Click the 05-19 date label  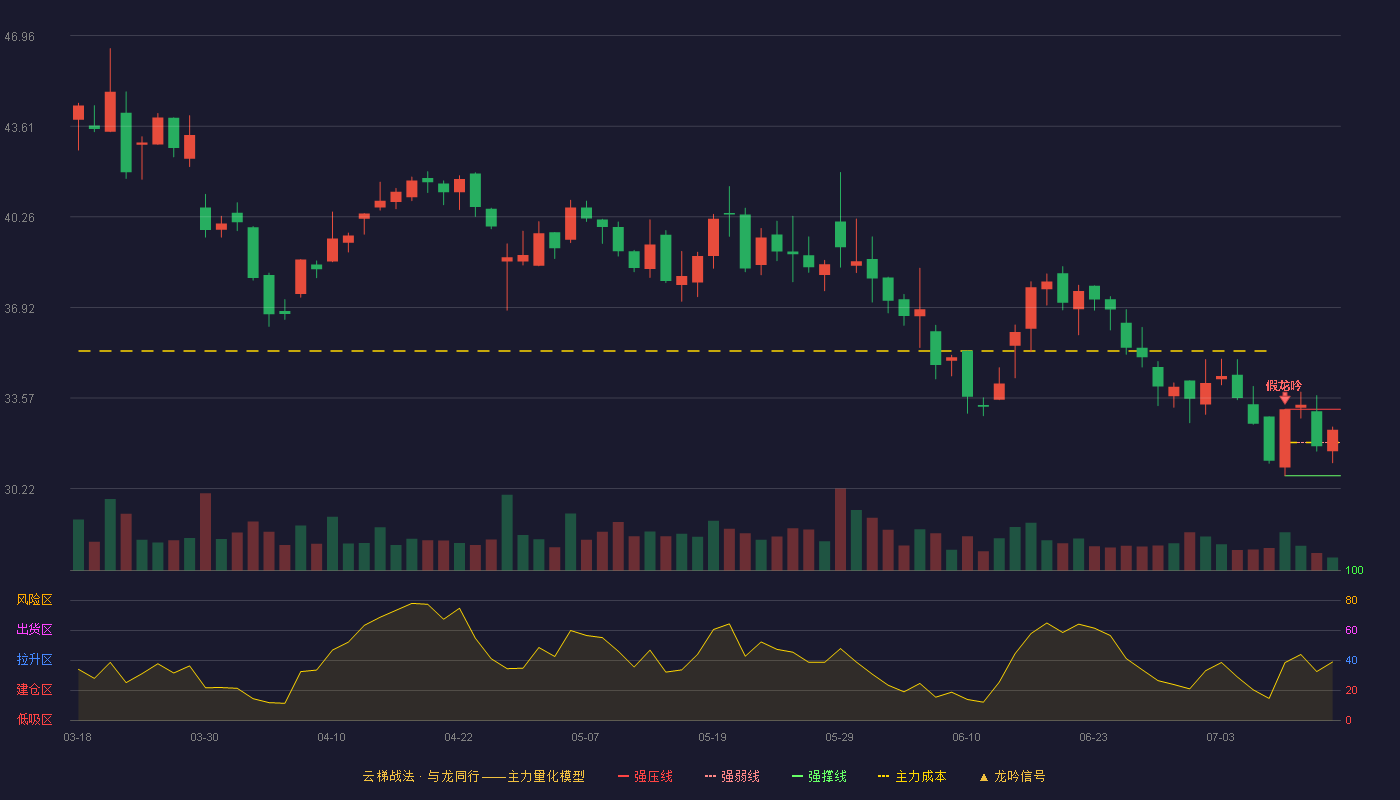[x=712, y=737]
